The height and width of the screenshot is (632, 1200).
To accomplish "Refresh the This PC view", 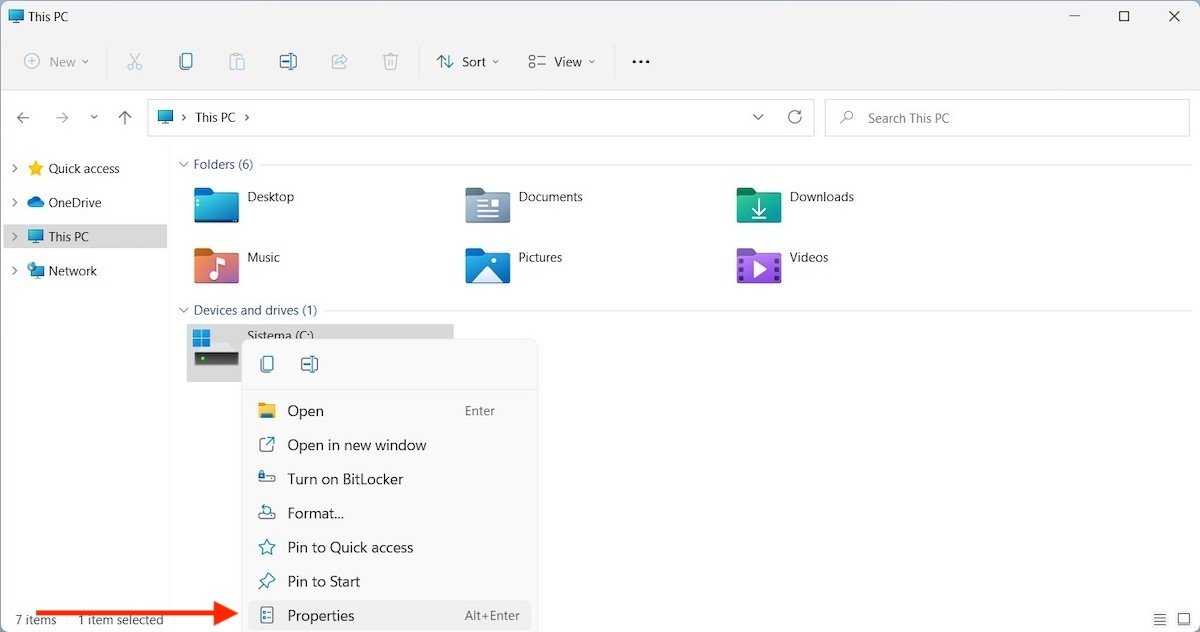I will [795, 117].
